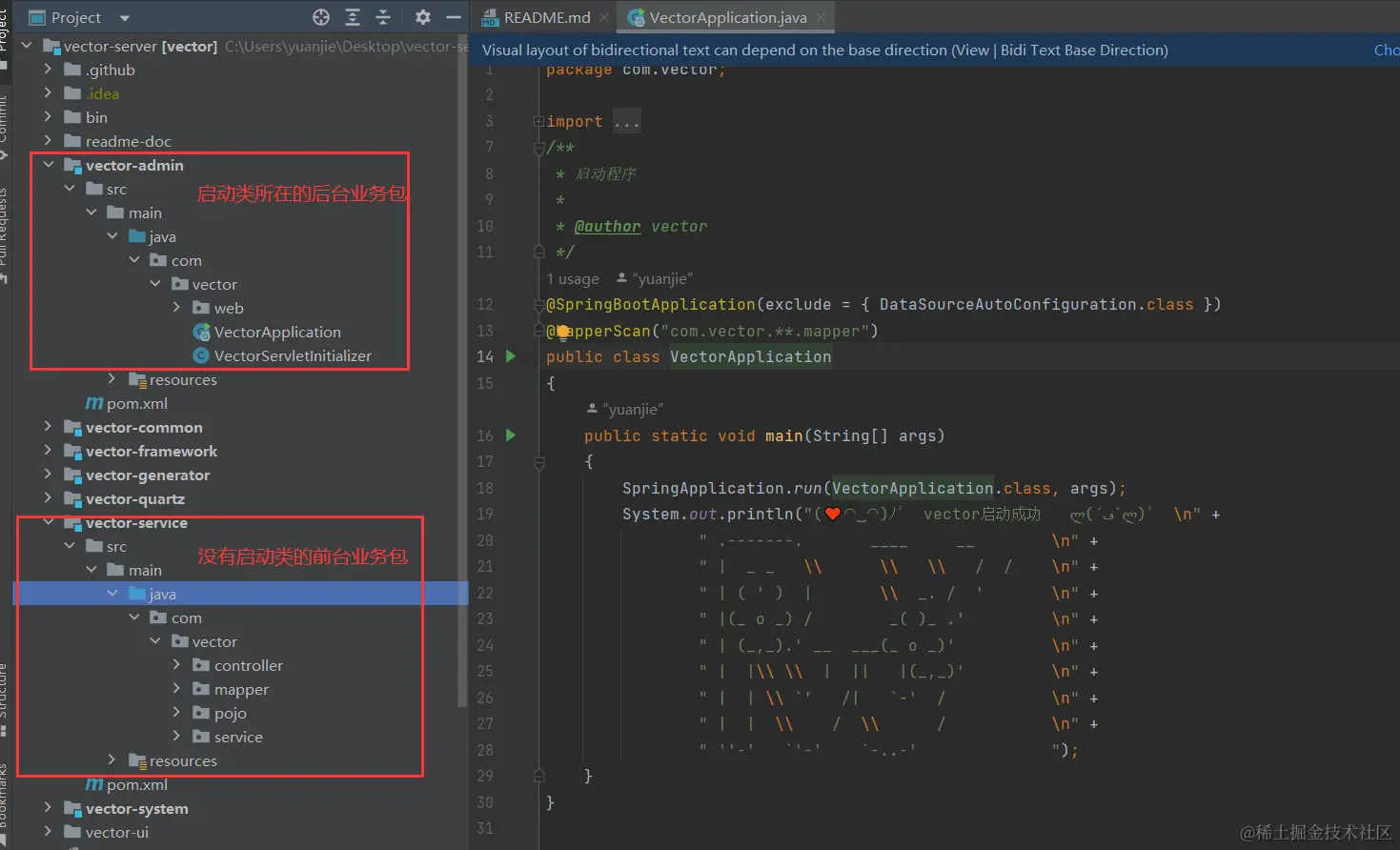This screenshot has height=850, width=1400.
Task: Expand the mapper package
Action: coord(176,689)
